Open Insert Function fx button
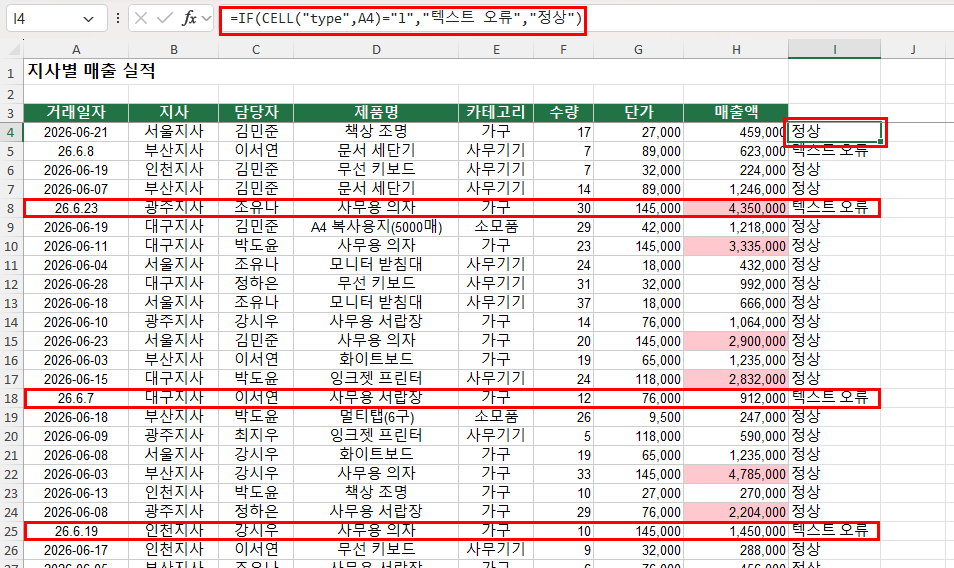 click(x=189, y=19)
